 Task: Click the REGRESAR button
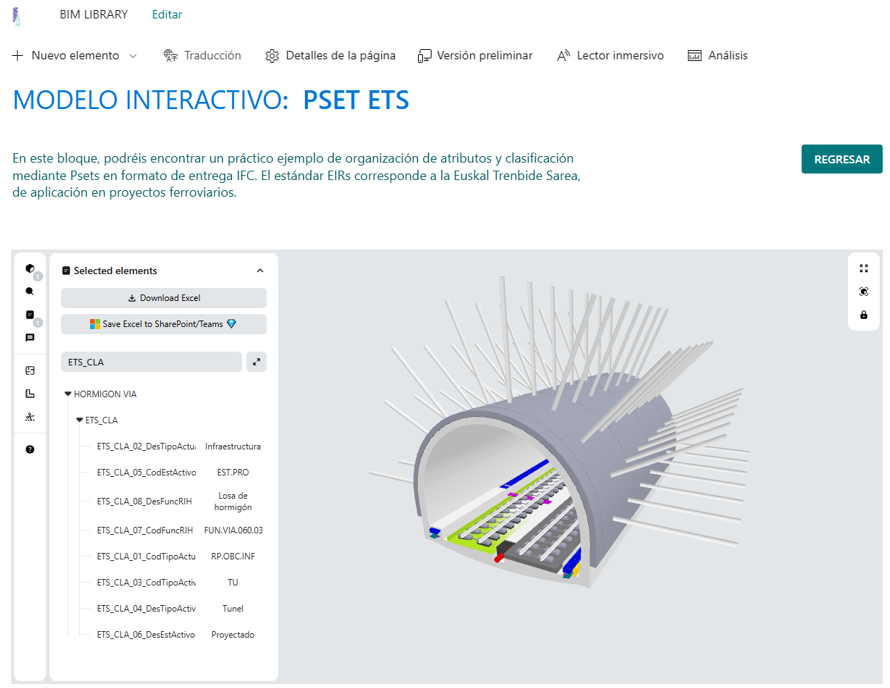tap(841, 159)
